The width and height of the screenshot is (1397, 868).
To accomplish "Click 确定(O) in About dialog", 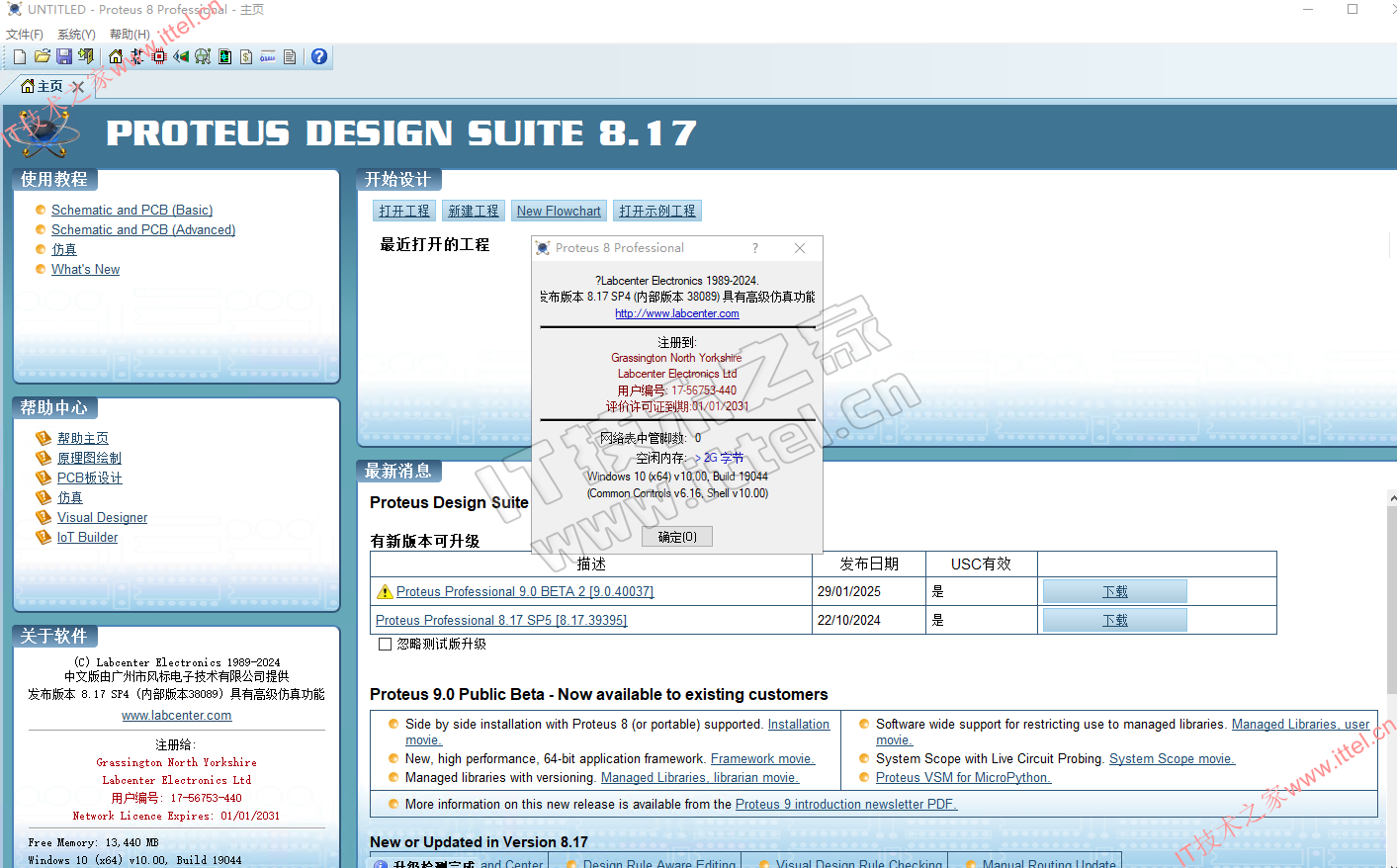I will point(677,537).
